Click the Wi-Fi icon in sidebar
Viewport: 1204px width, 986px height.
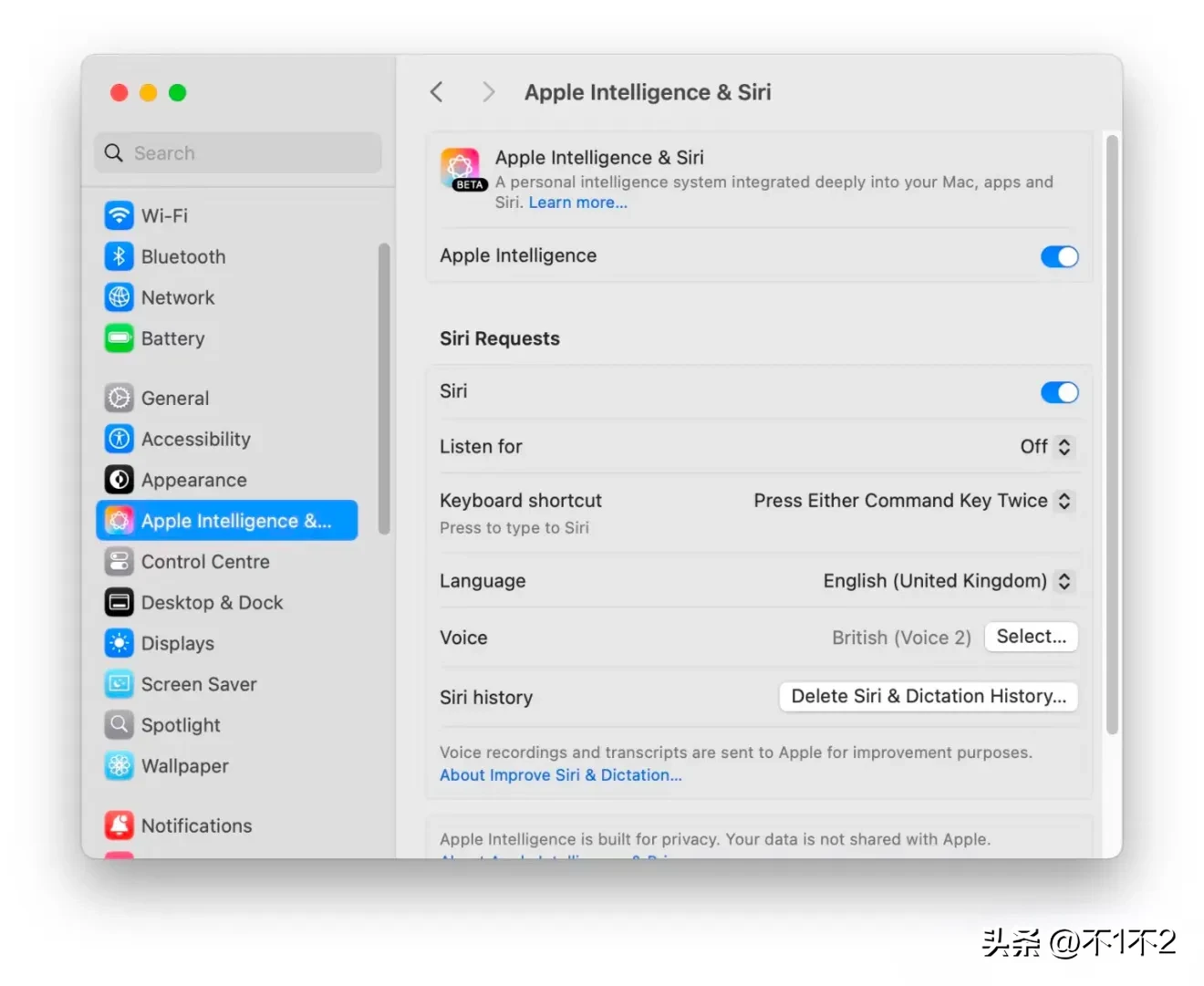pos(119,216)
